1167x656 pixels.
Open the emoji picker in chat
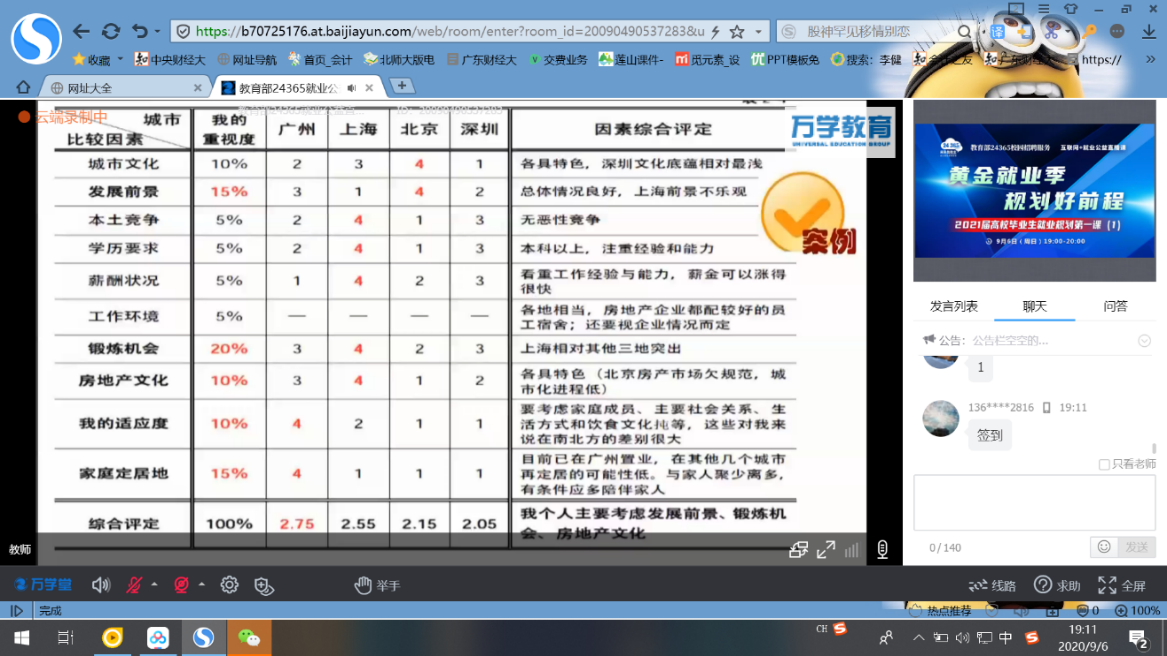(1104, 547)
